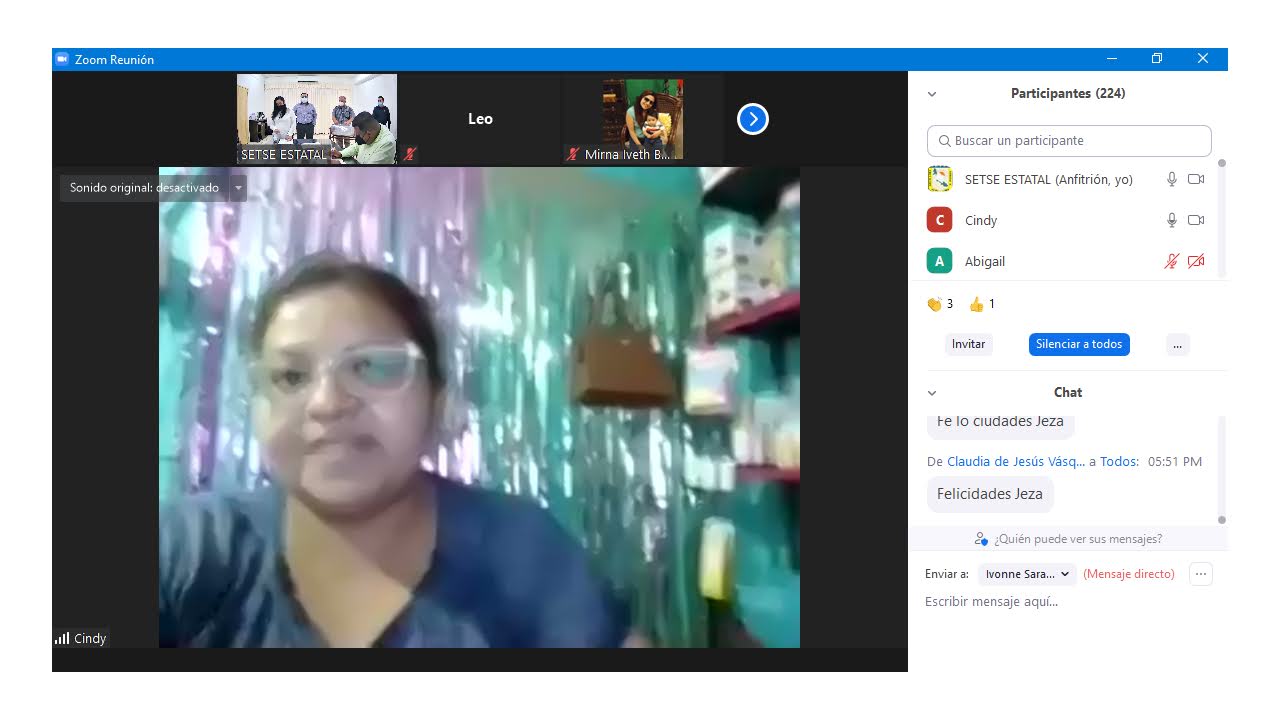
Task: Click Abigail's green A avatar
Action: [939, 261]
